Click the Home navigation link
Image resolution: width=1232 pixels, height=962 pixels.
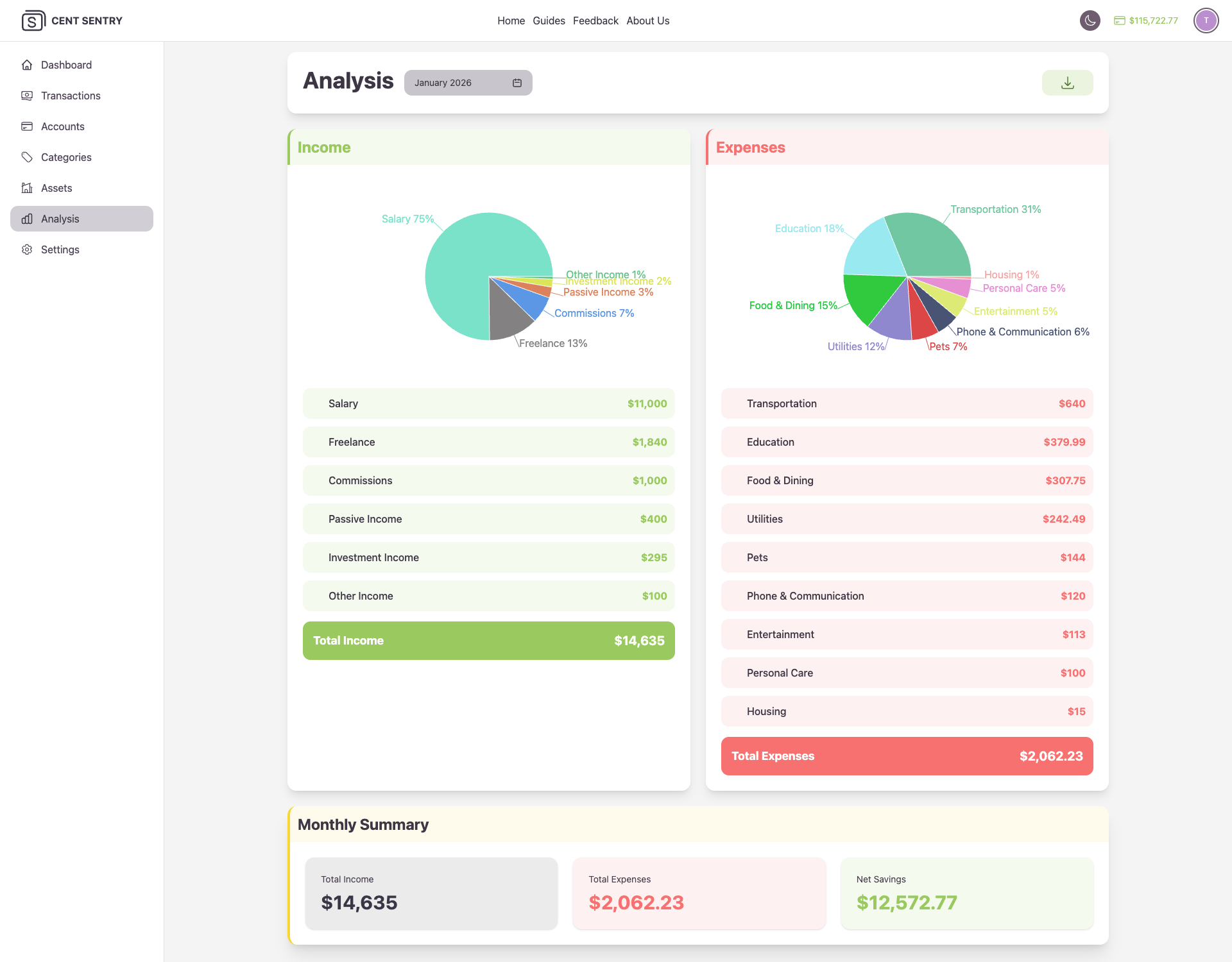tap(511, 21)
